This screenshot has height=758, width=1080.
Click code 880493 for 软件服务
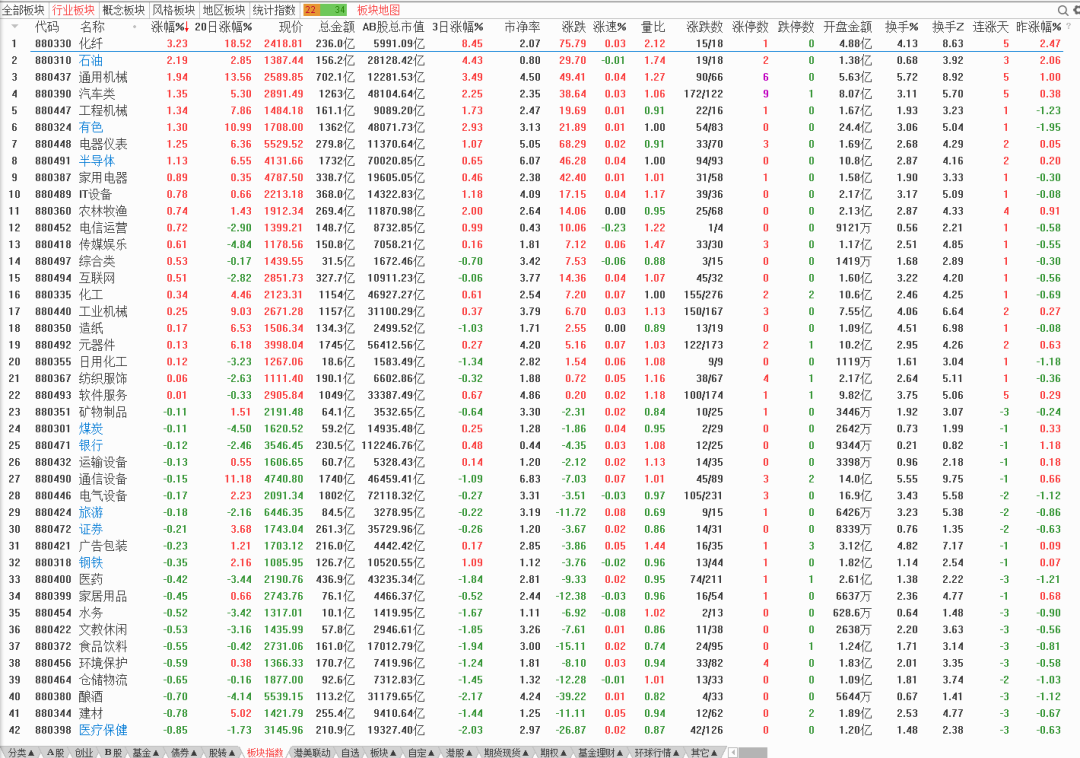53,395
